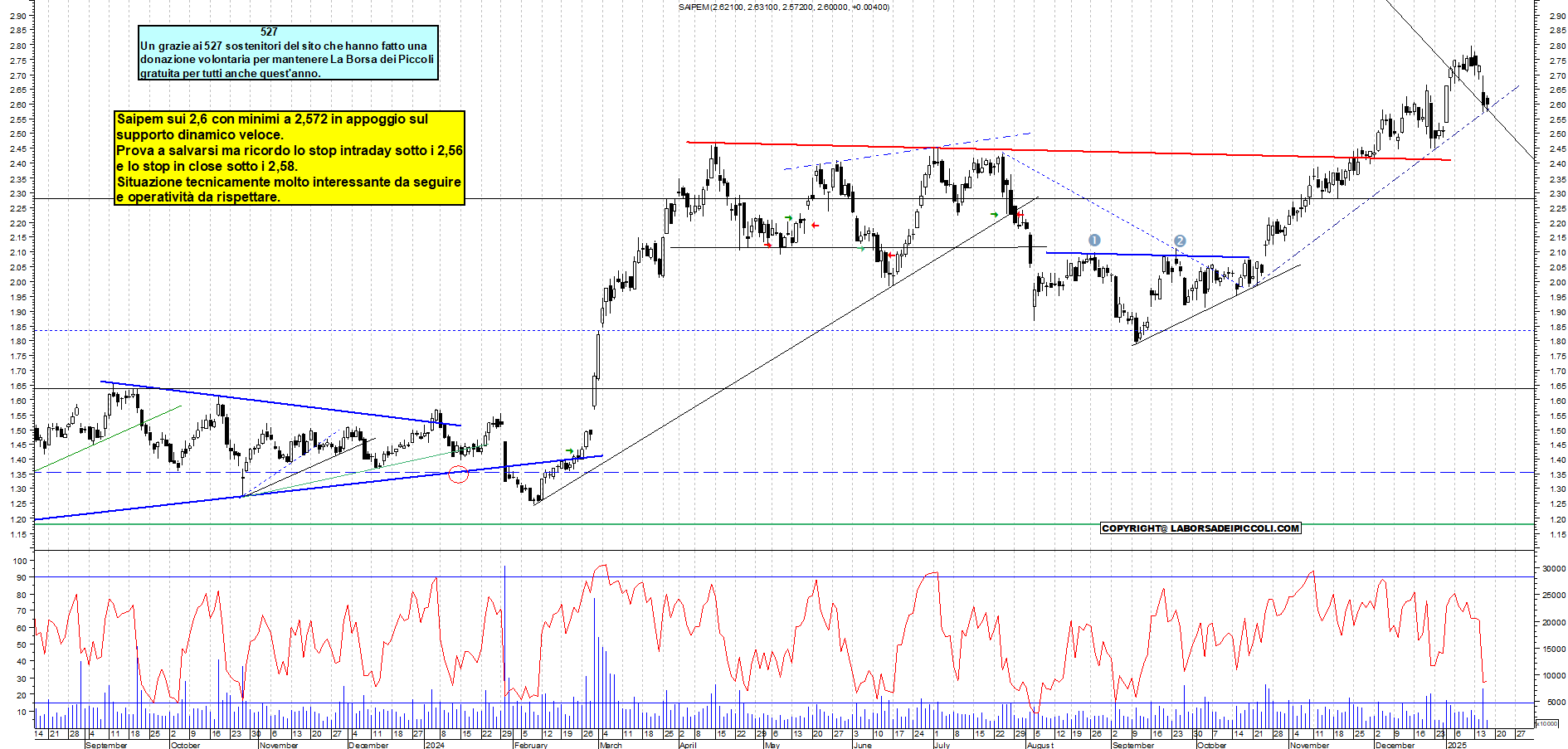Screen dimensions: 1568x749
Task: Click the line 'Prova a salvarsi ma ricordo'
Action: (290, 150)
